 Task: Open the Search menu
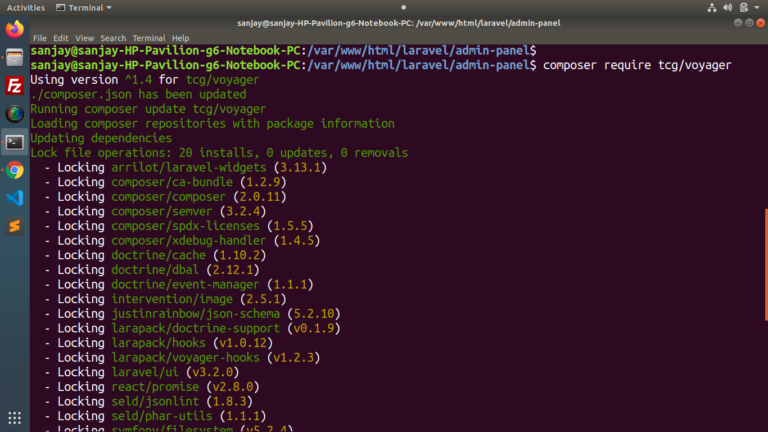pyautogui.click(x=113, y=38)
